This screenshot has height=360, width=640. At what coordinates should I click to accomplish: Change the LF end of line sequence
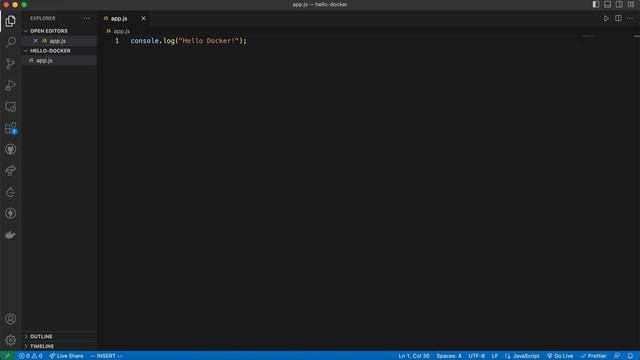pos(495,356)
